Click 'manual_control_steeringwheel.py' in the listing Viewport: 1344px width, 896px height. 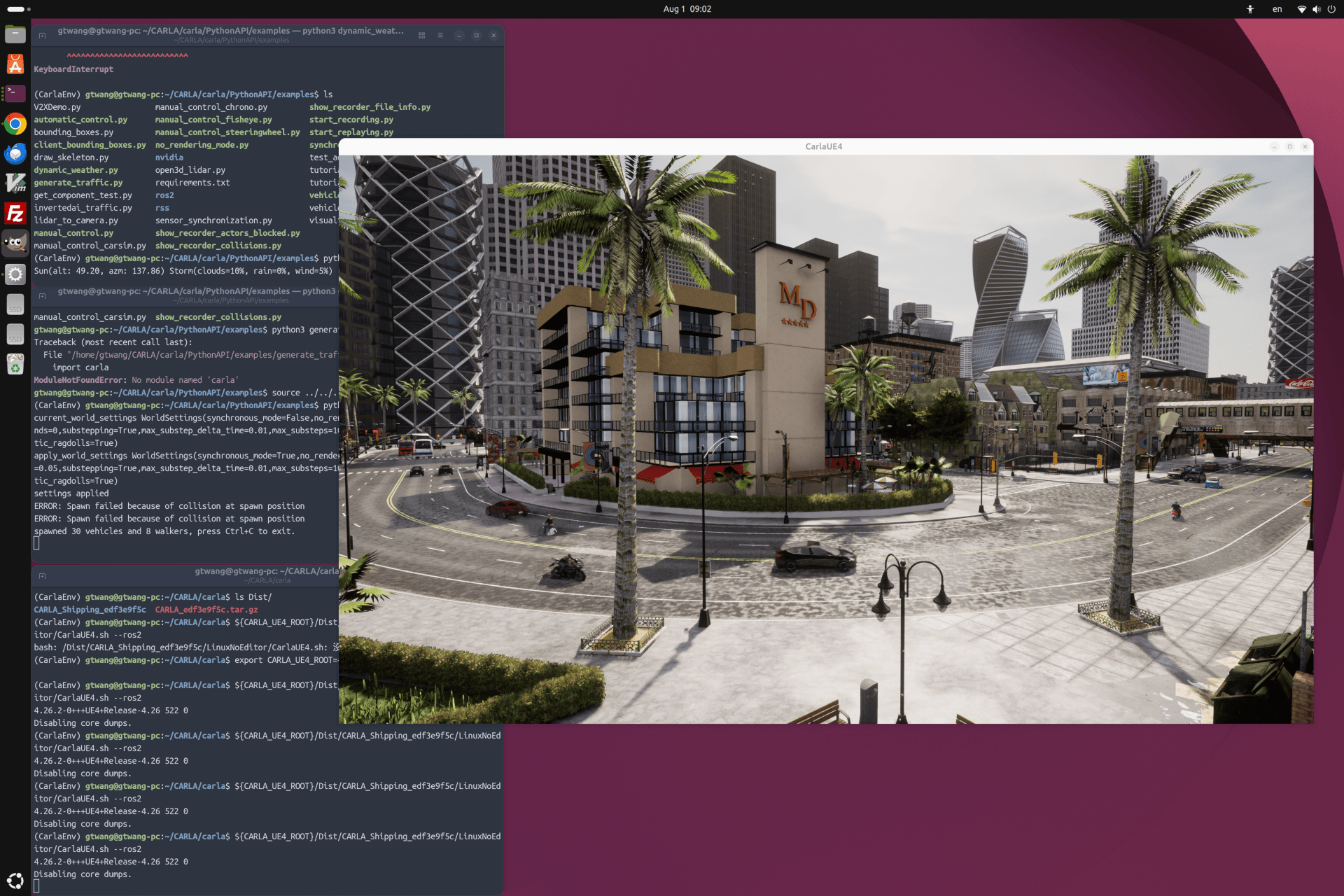227,132
